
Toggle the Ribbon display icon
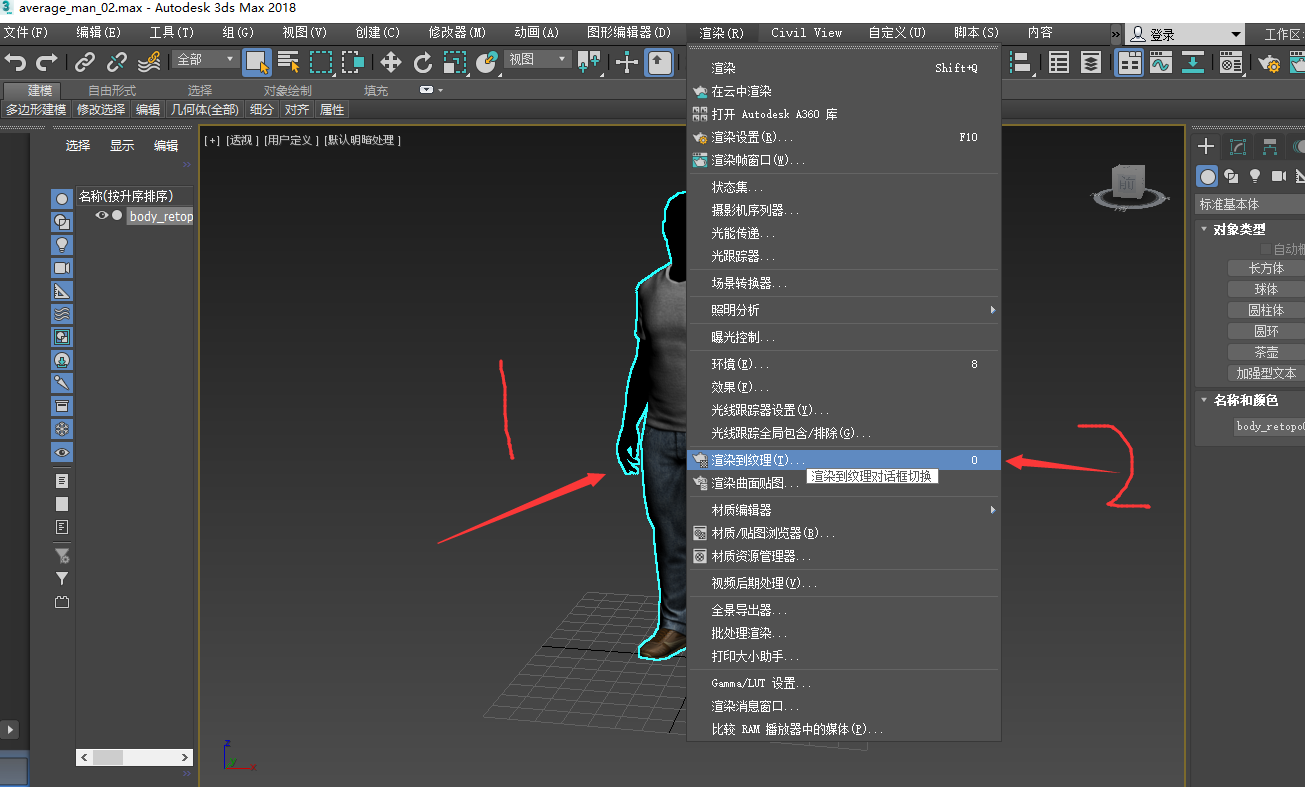click(x=1130, y=63)
